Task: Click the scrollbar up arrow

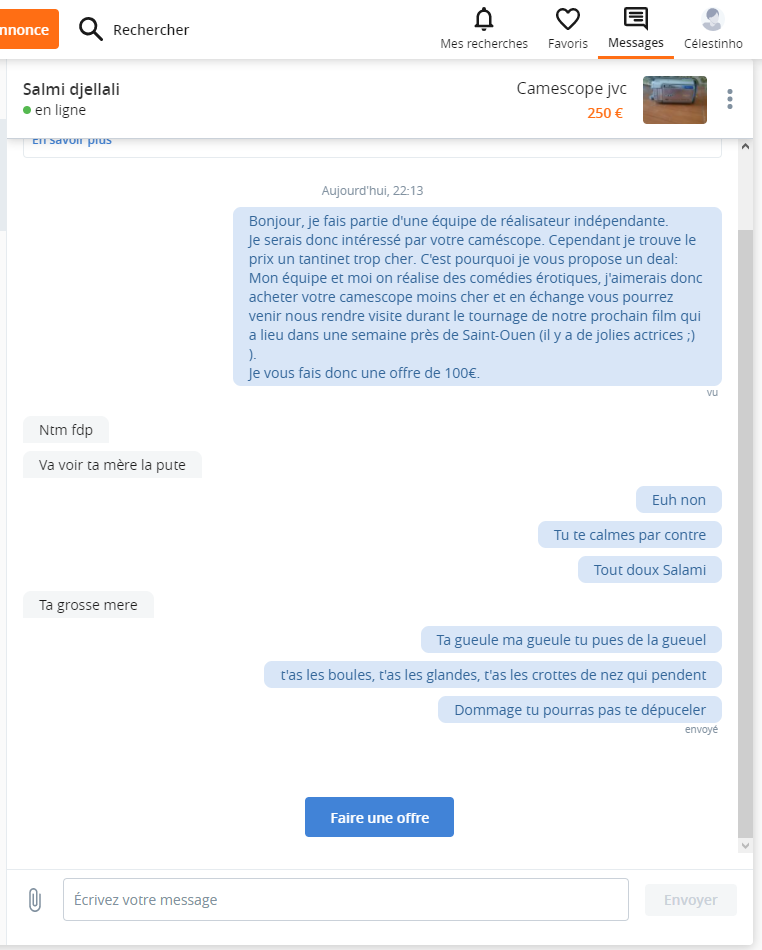Action: (745, 147)
